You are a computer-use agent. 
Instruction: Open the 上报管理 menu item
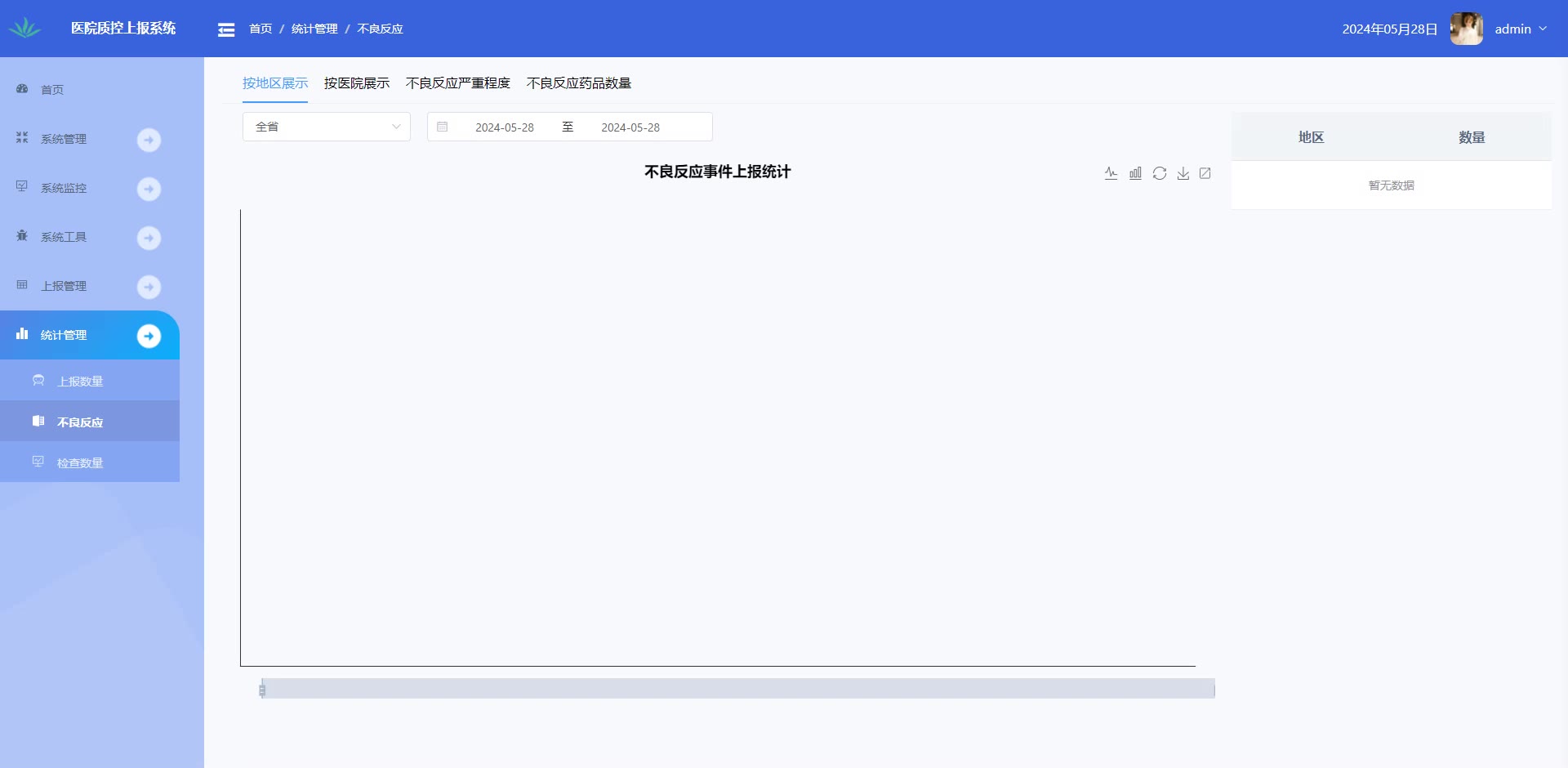[x=90, y=286]
